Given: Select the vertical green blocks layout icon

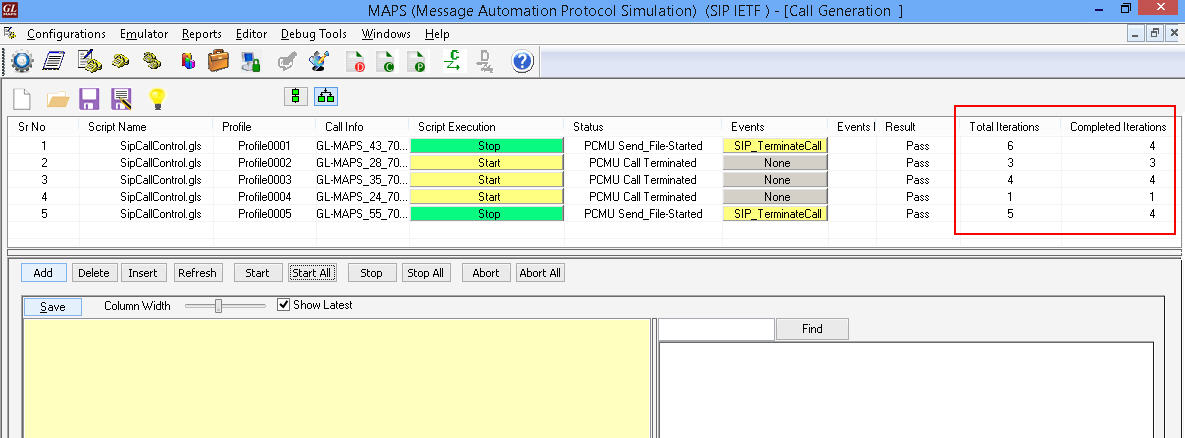Looking at the screenshot, I should pos(295,97).
